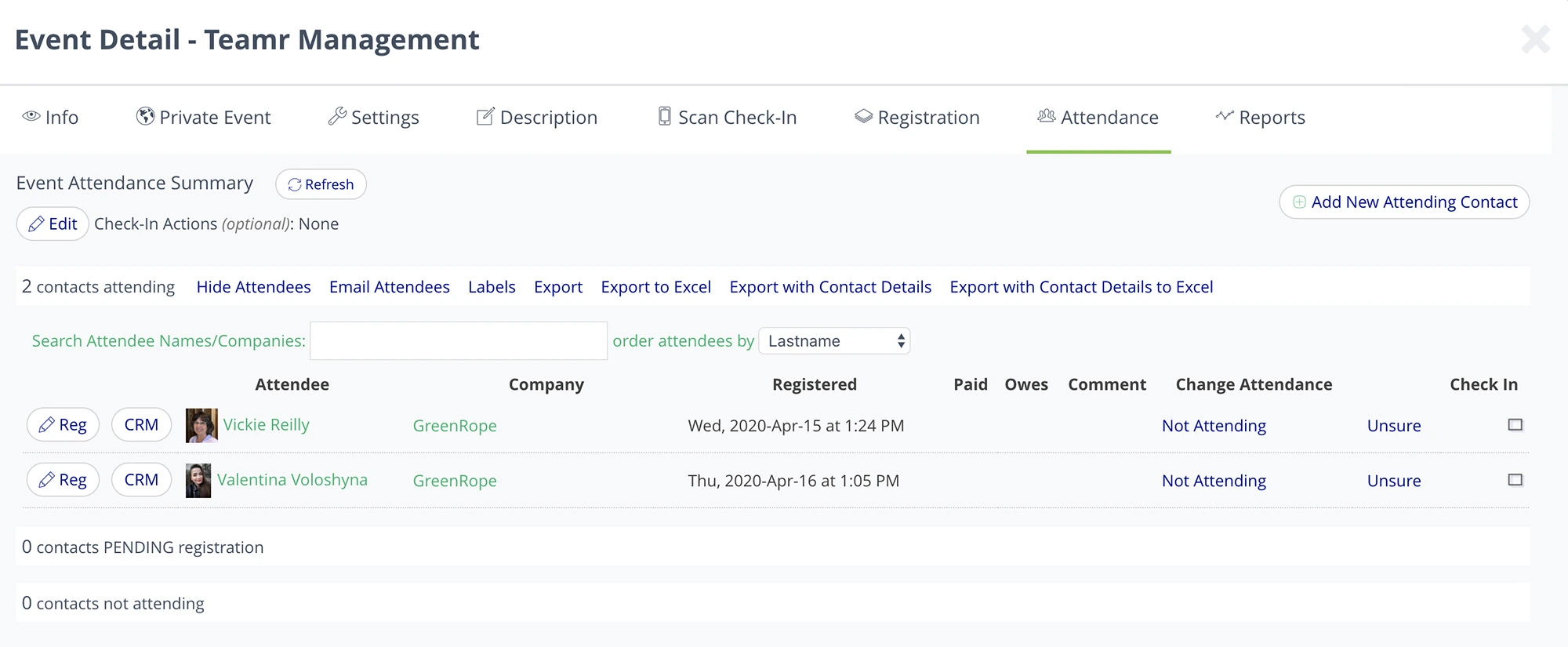
Task: Click the Attendee column header
Action: pos(292,384)
